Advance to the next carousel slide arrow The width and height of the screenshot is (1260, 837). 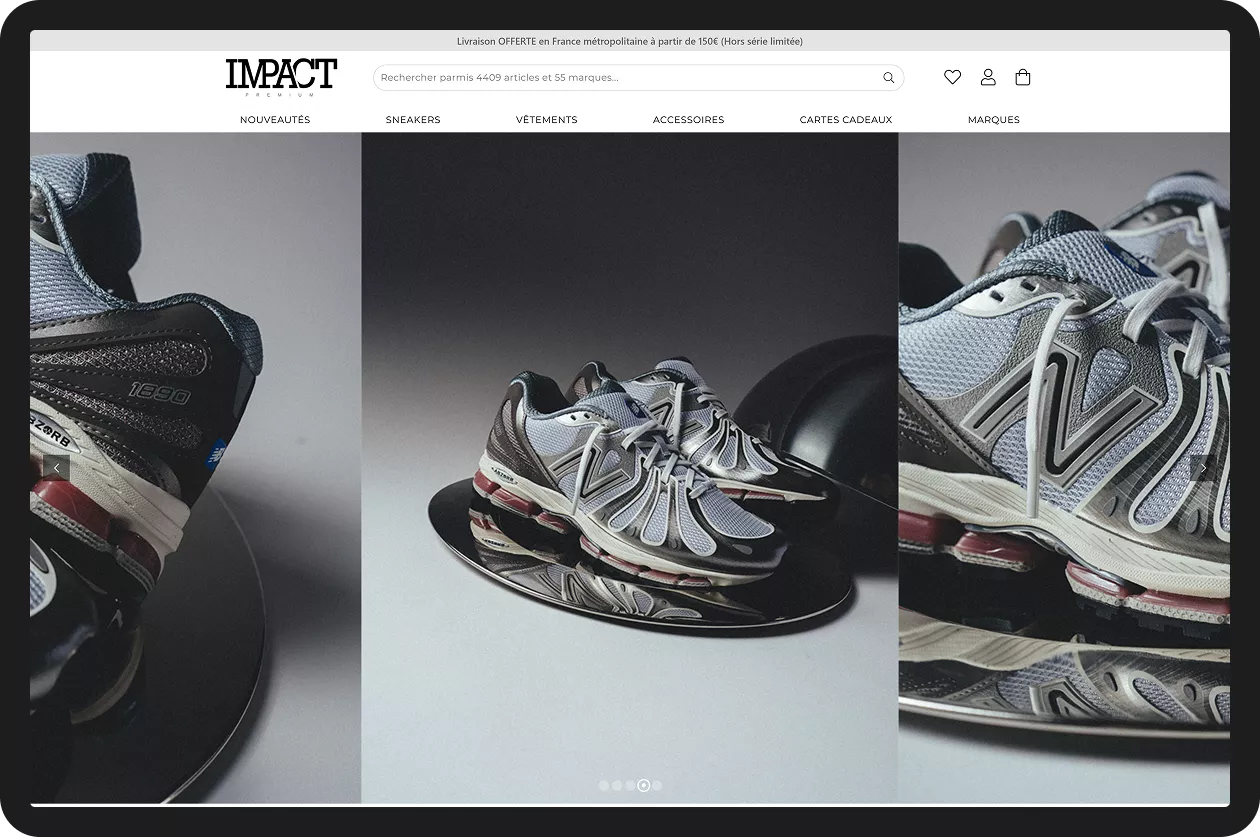tap(1203, 467)
